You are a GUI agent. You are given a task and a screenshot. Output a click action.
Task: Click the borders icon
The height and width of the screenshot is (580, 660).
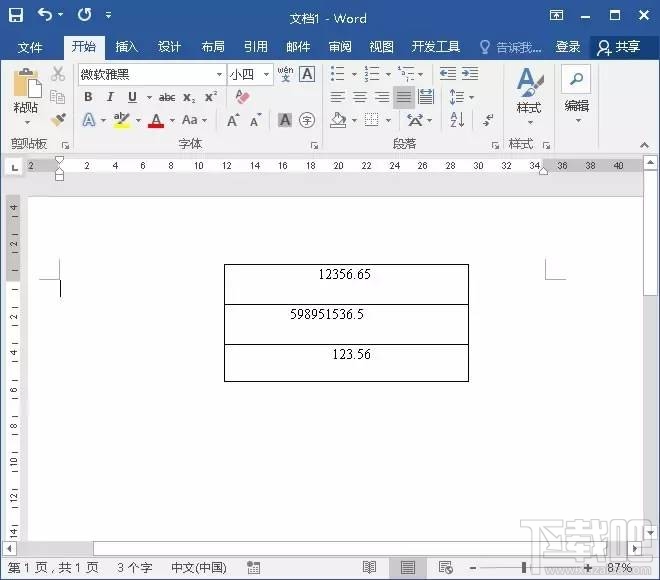371,120
